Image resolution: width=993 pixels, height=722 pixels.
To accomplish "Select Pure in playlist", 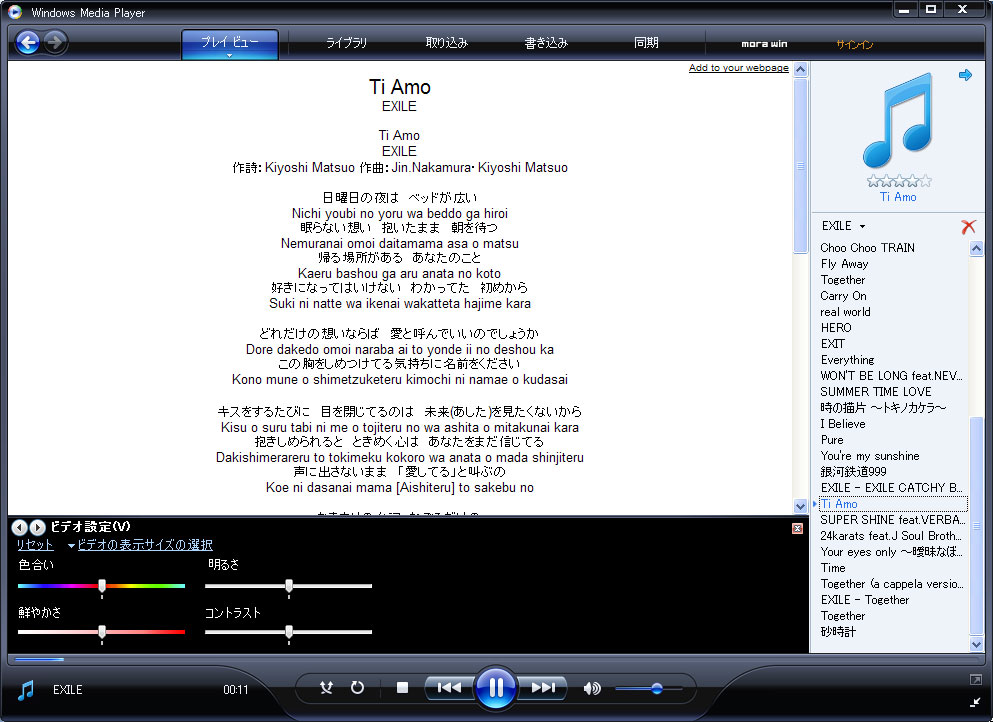I will 832,440.
